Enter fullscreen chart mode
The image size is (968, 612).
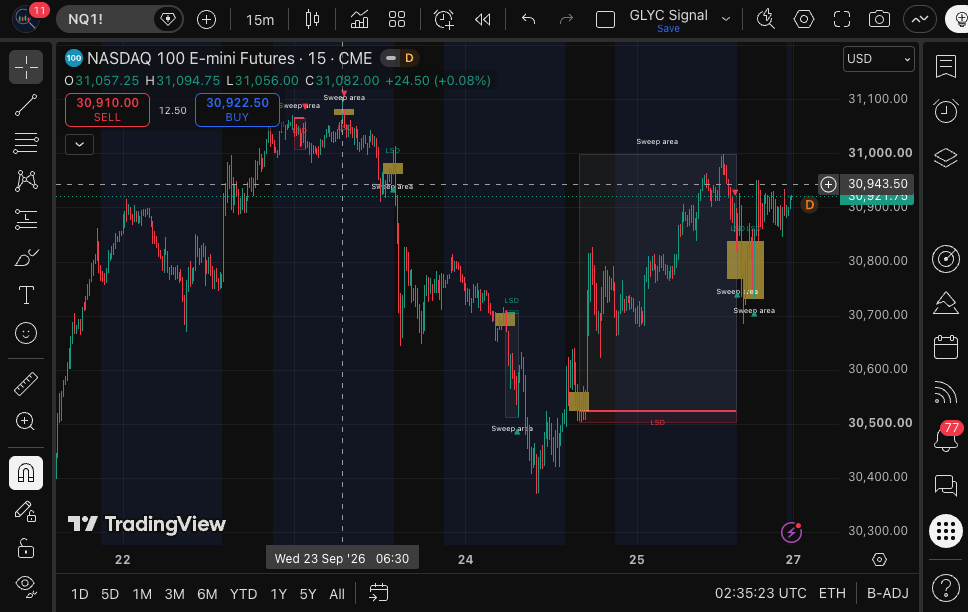pos(842,20)
